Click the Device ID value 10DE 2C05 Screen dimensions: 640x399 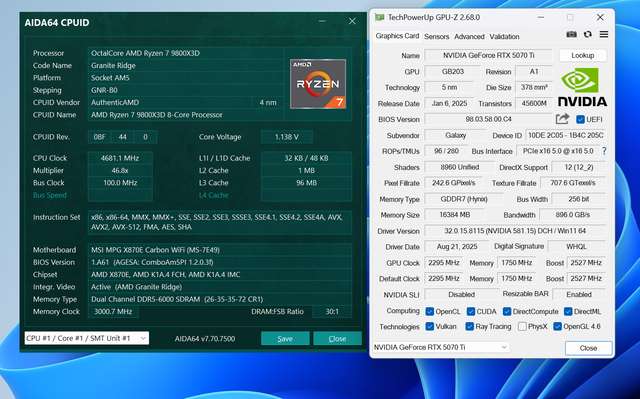click(565, 135)
